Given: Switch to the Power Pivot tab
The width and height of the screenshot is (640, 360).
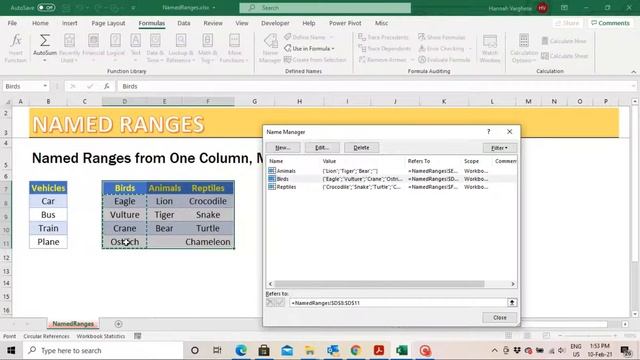Looking at the screenshot, I should click(x=345, y=23).
